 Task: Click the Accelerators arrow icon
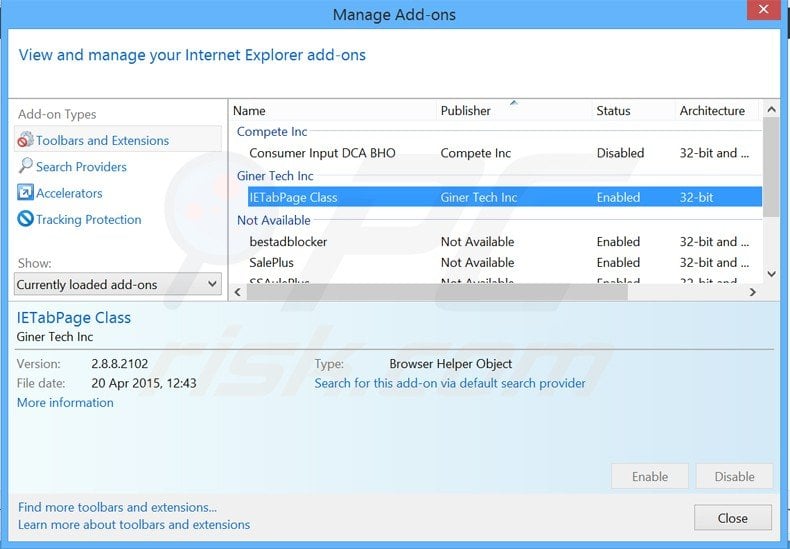25,192
